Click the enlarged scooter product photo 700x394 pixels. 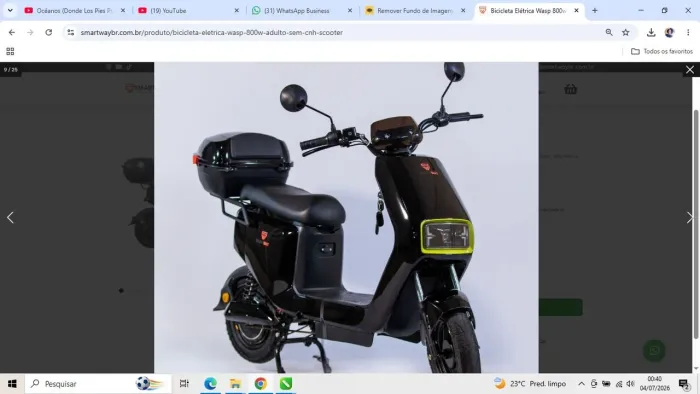(x=346, y=217)
